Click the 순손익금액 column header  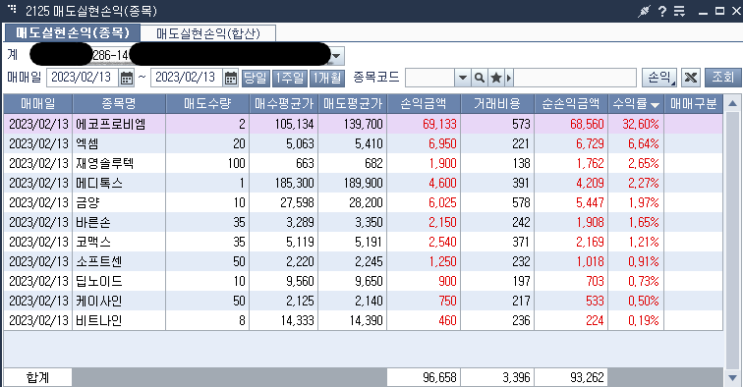point(571,104)
